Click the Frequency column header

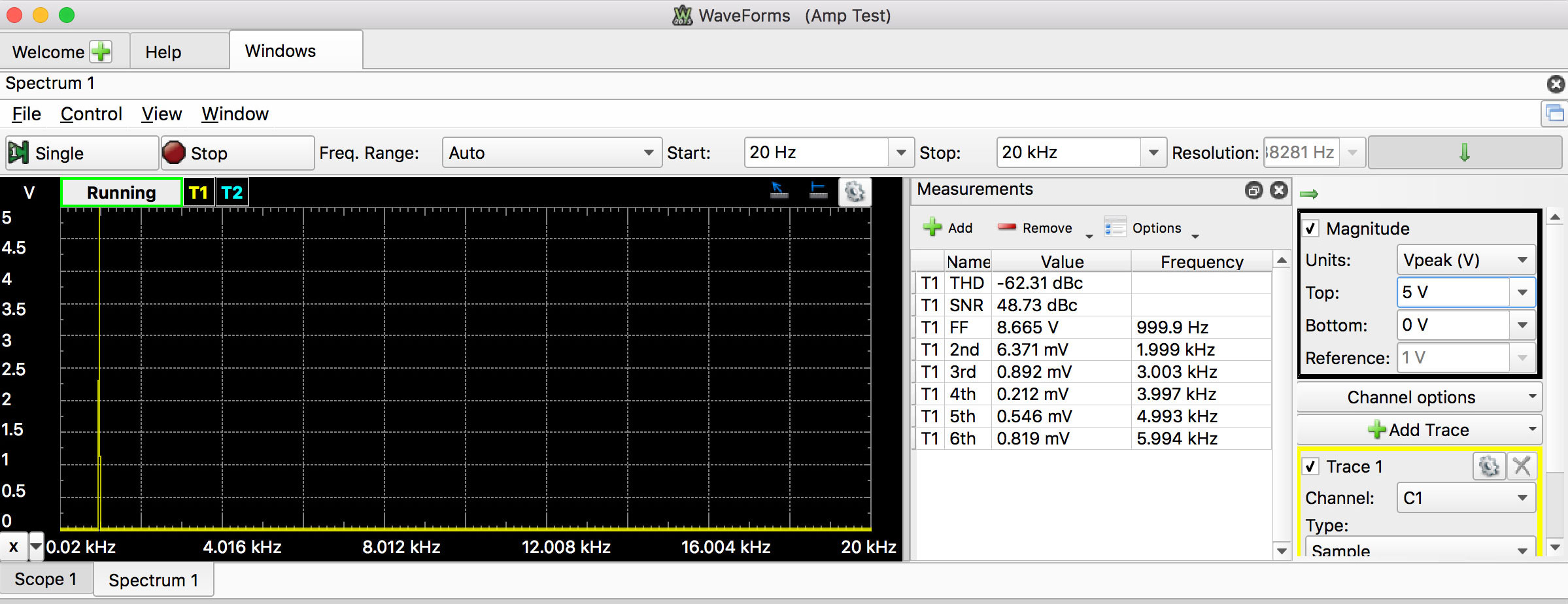tap(1202, 261)
